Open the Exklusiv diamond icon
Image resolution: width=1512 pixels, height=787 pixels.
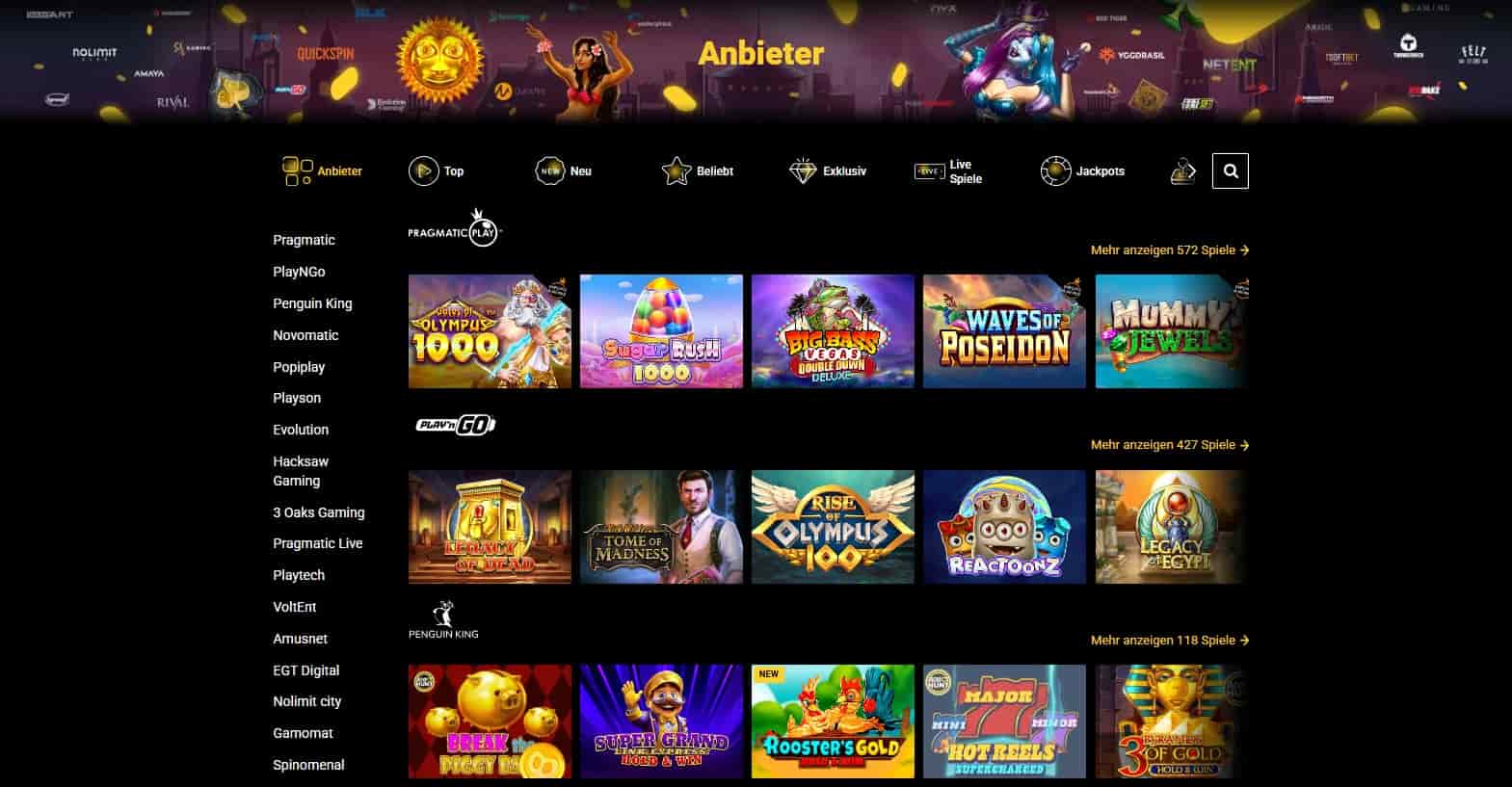[x=803, y=171]
